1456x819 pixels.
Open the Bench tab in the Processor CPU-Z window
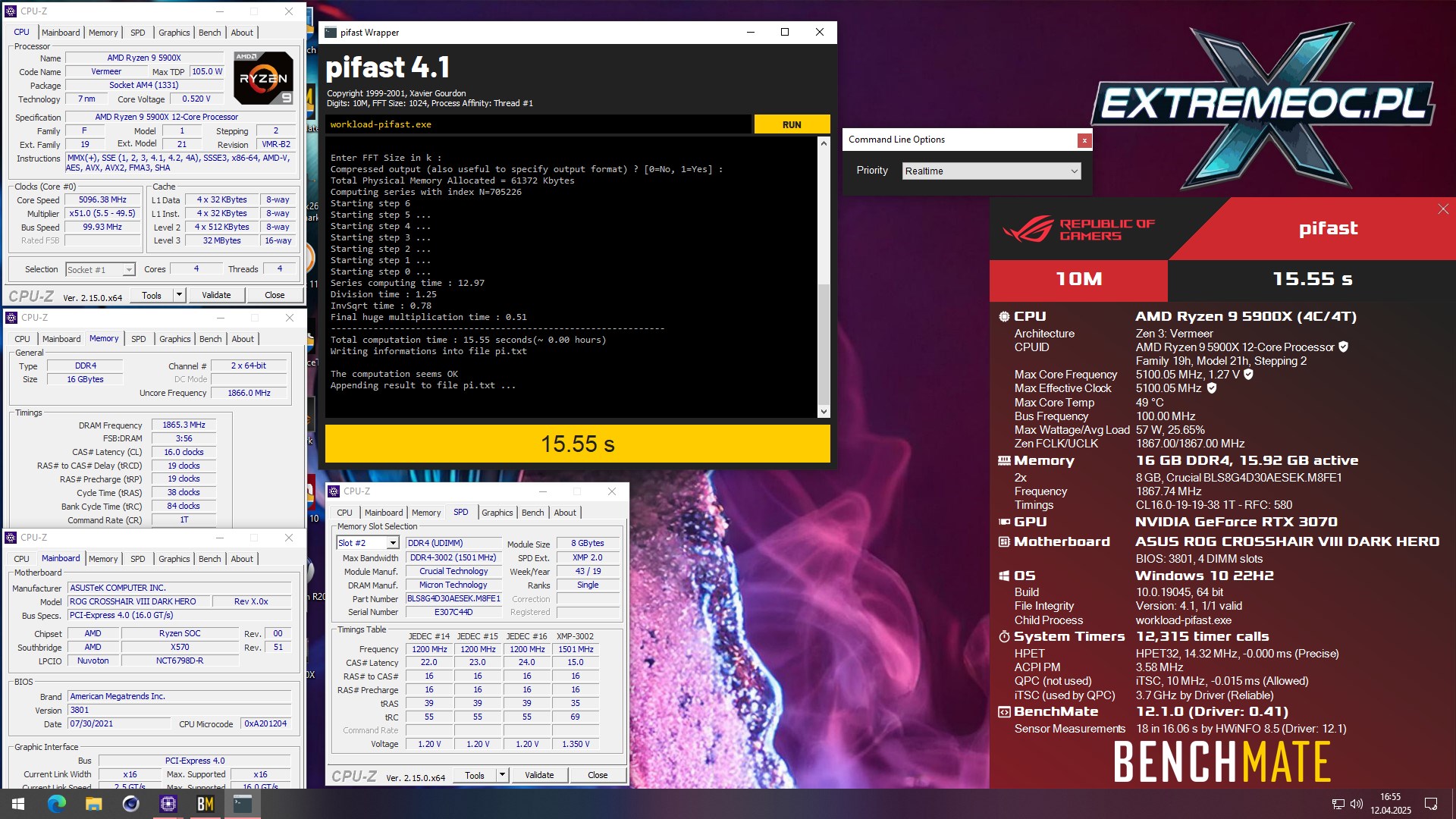click(x=210, y=33)
